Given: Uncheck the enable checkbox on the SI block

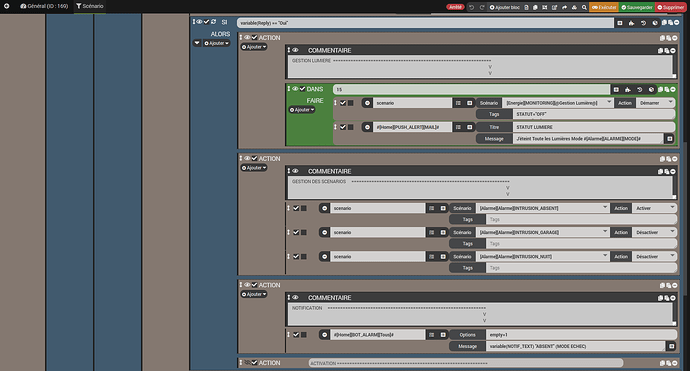Looking at the screenshot, I should [206, 22].
